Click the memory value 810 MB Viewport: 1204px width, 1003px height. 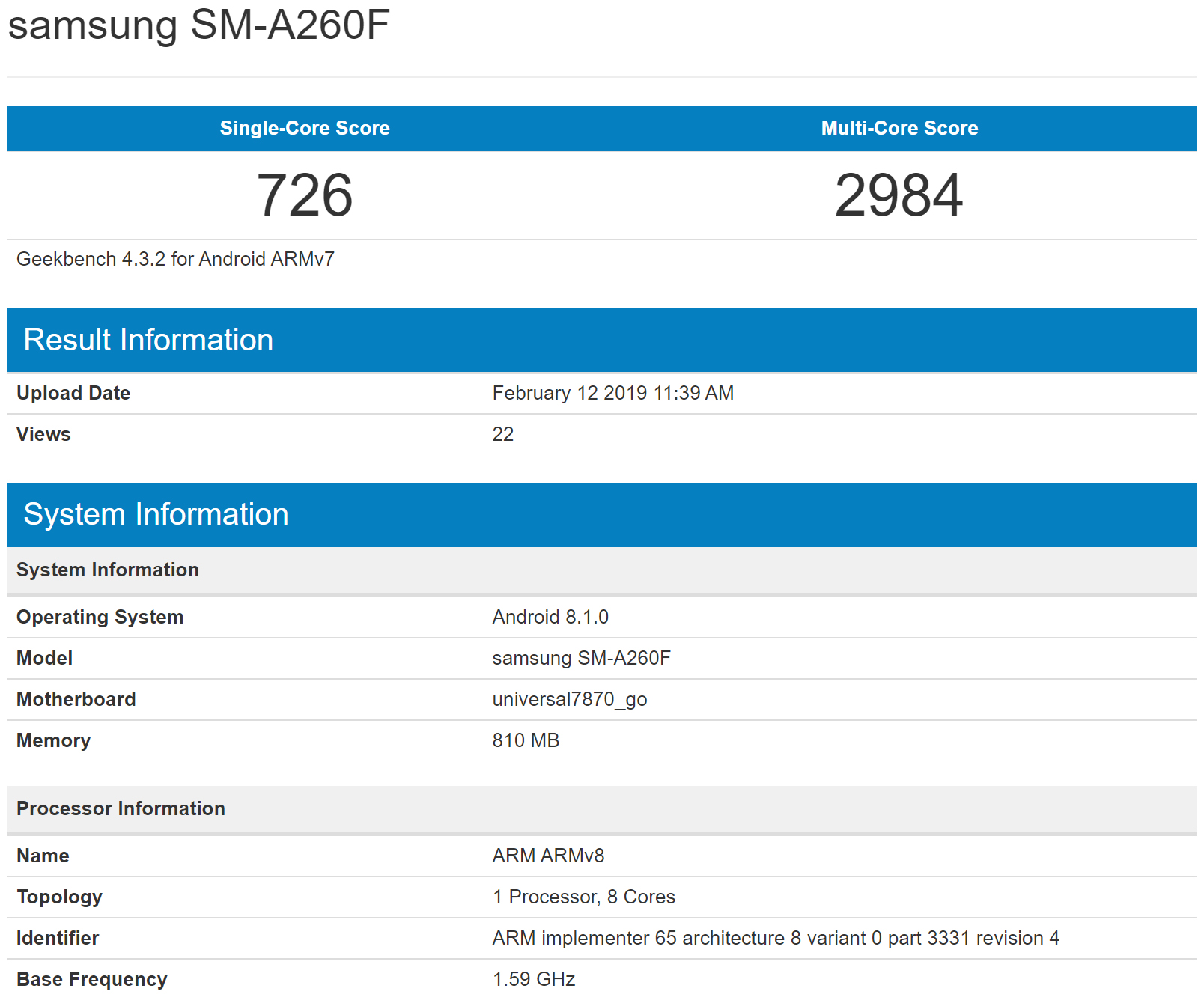pyautogui.click(x=526, y=740)
